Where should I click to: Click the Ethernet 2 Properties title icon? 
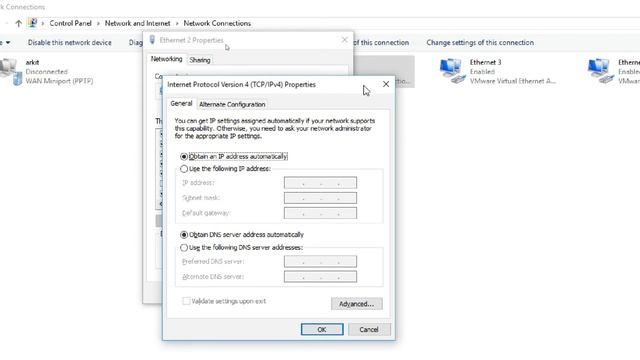click(152, 40)
